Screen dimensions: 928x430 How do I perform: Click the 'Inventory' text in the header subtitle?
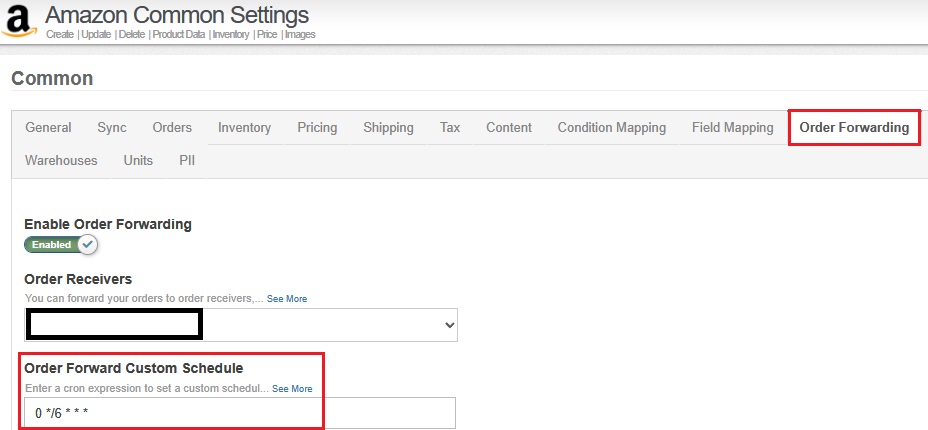(x=231, y=34)
